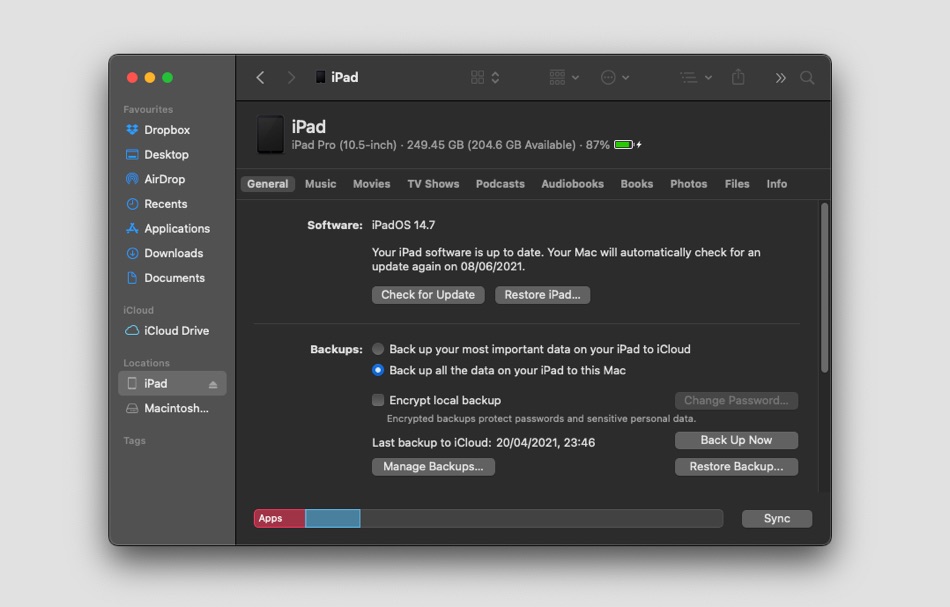This screenshot has width=950, height=607.
Task: Toggle the view switcher up-down arrows
Action: 495,77
